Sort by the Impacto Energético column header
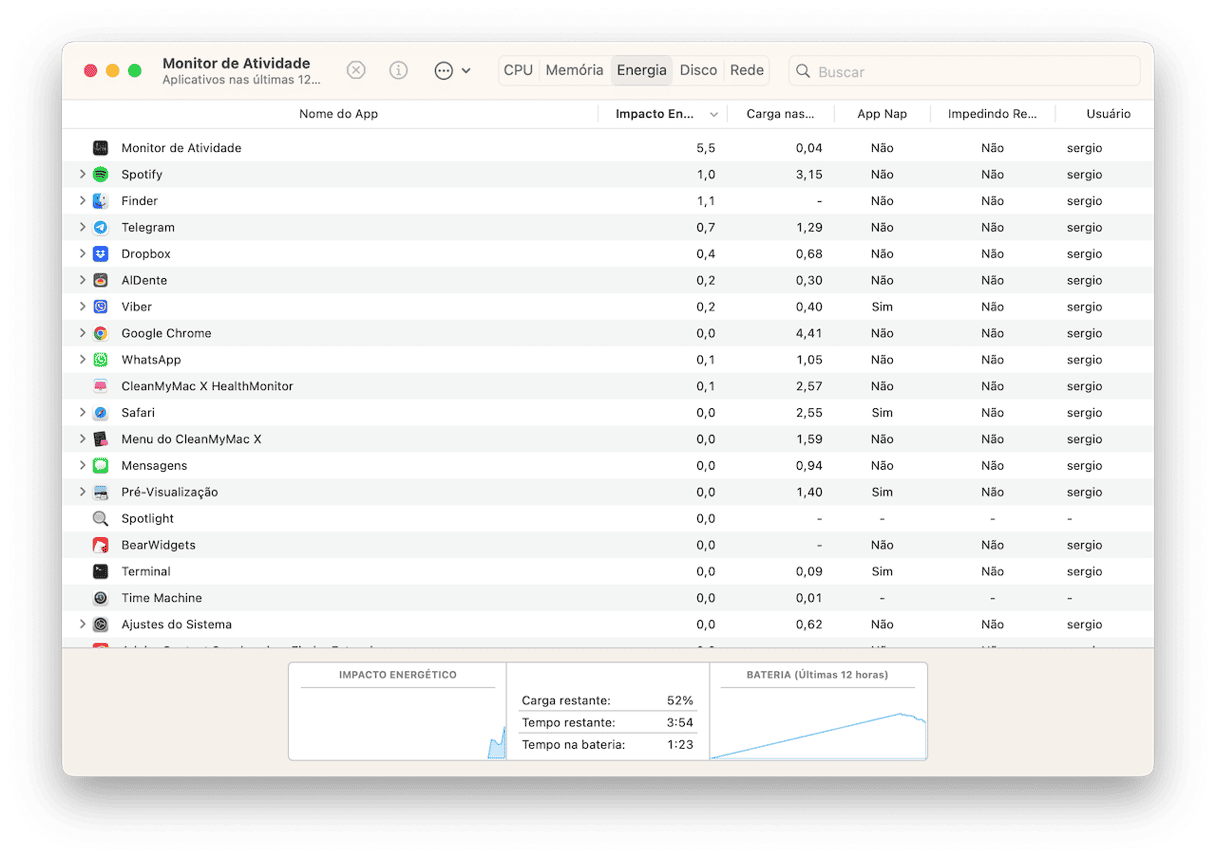1216x858 pixels. 663,114
